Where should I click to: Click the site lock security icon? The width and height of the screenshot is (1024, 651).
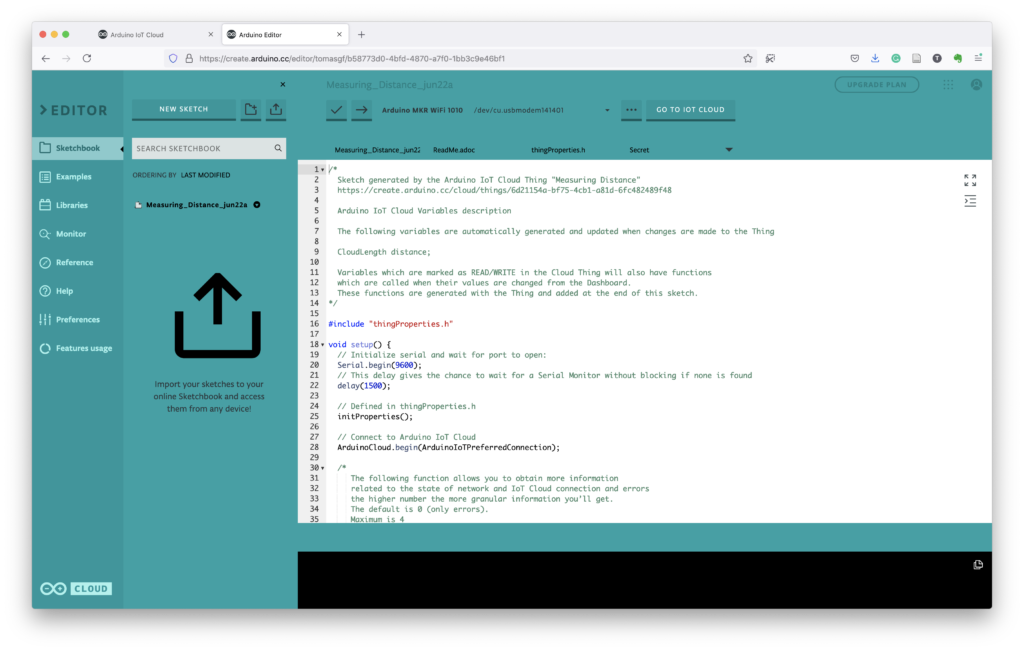click(189, 58)
